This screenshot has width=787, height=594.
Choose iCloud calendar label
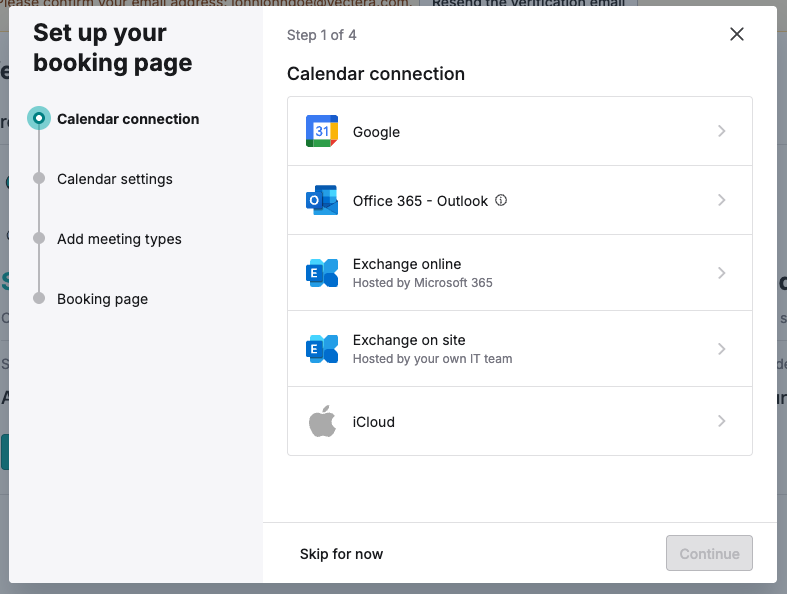pyautogui.click(x=373, y=422)
